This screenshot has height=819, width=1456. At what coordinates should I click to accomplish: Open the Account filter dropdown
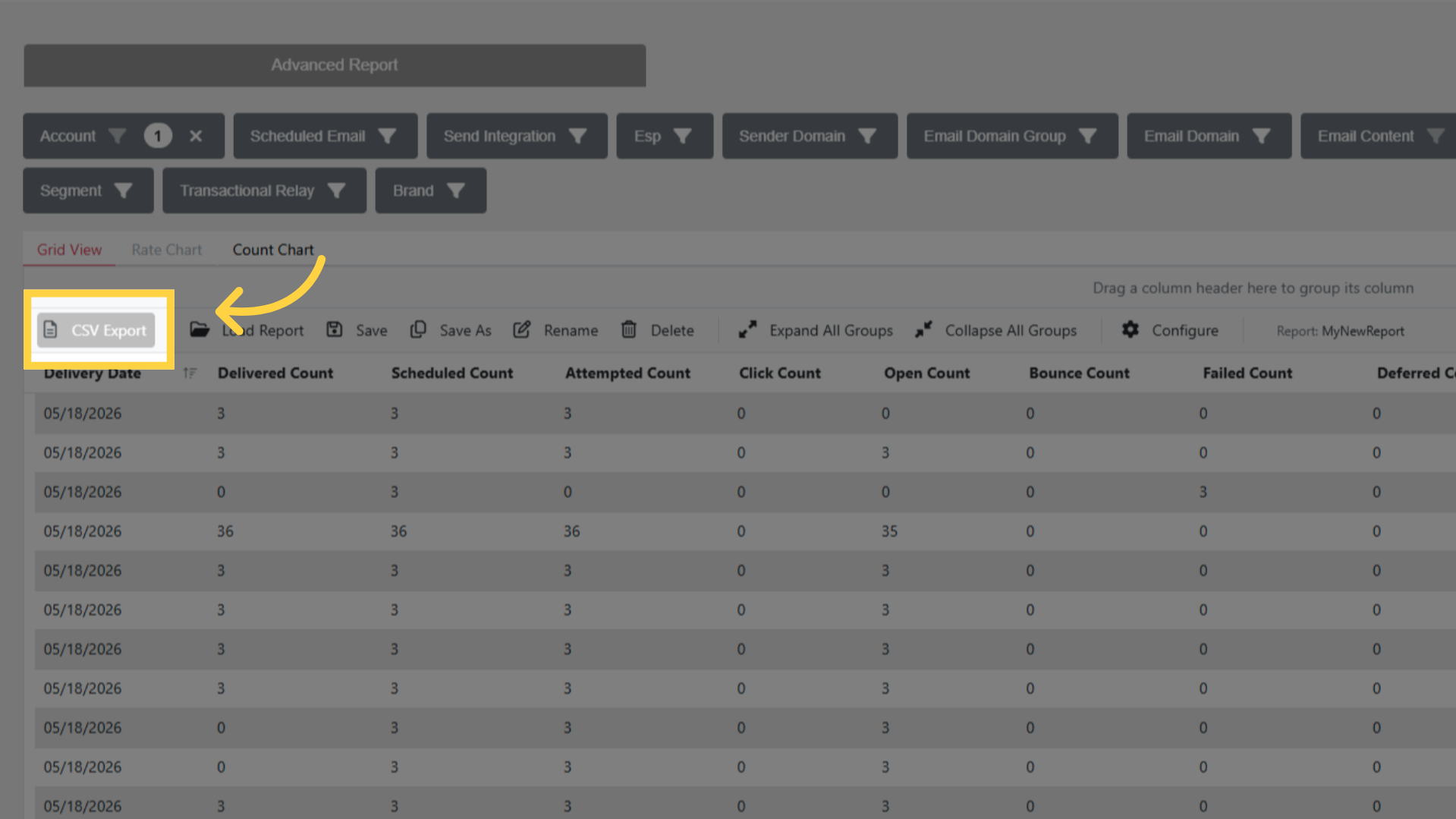click(x=124, y=136)
